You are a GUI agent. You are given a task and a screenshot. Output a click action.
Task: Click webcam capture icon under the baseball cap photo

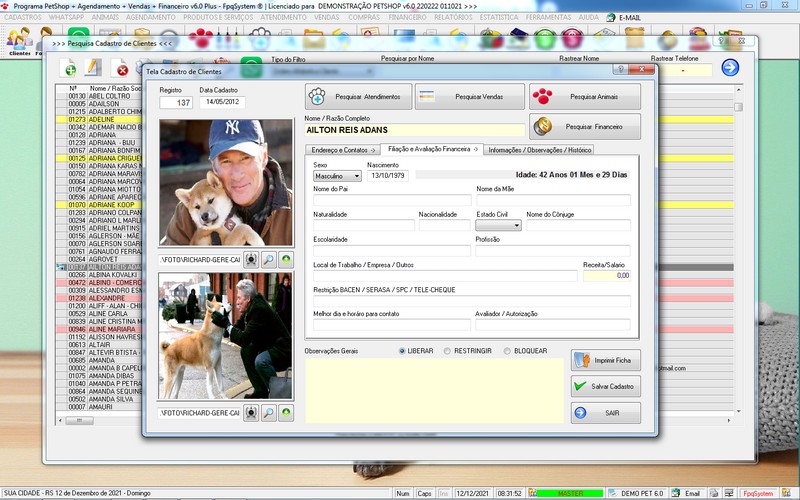[251, 260]
